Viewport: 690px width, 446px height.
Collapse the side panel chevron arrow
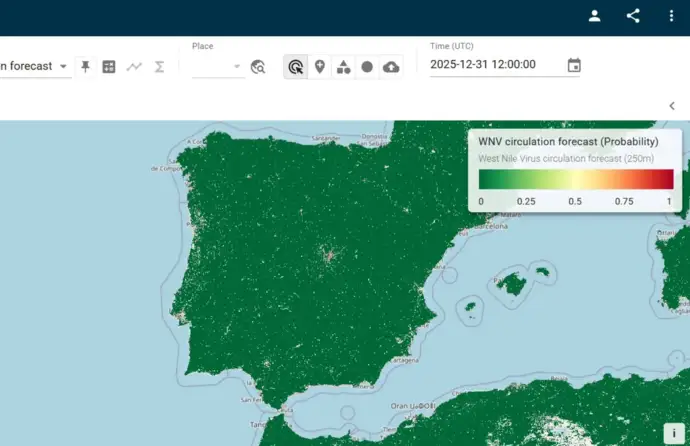672,106
